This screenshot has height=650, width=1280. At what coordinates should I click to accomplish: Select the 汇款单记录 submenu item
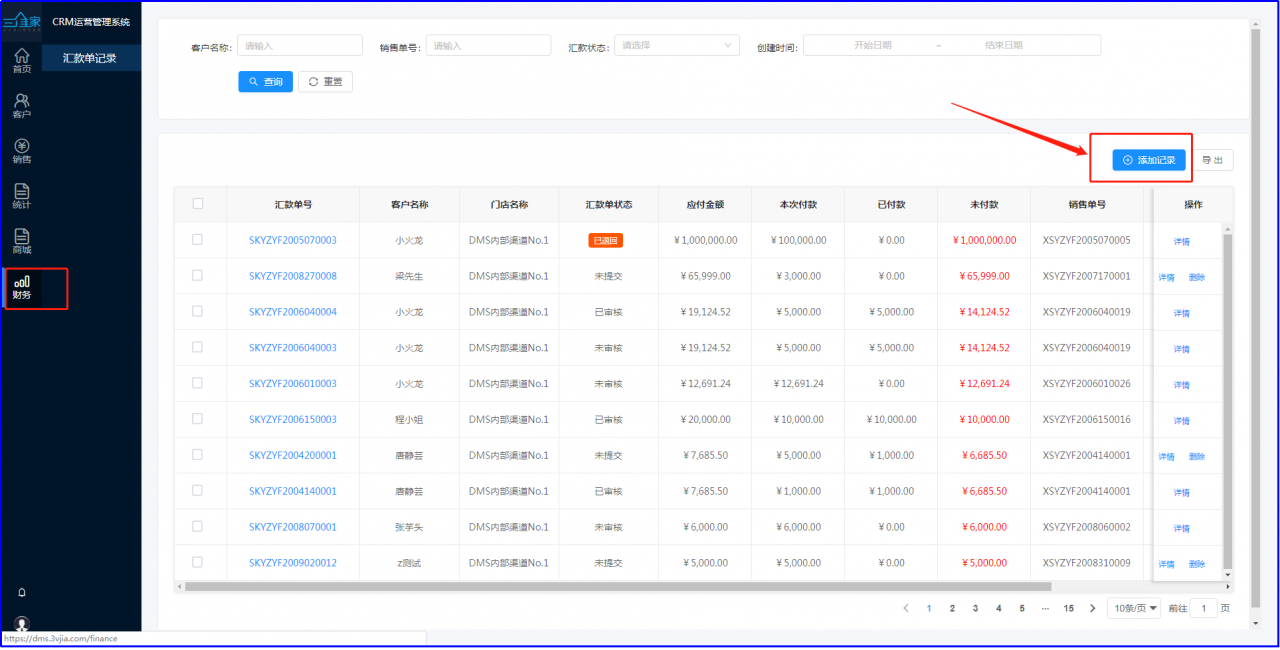click(x=91, y=58)
